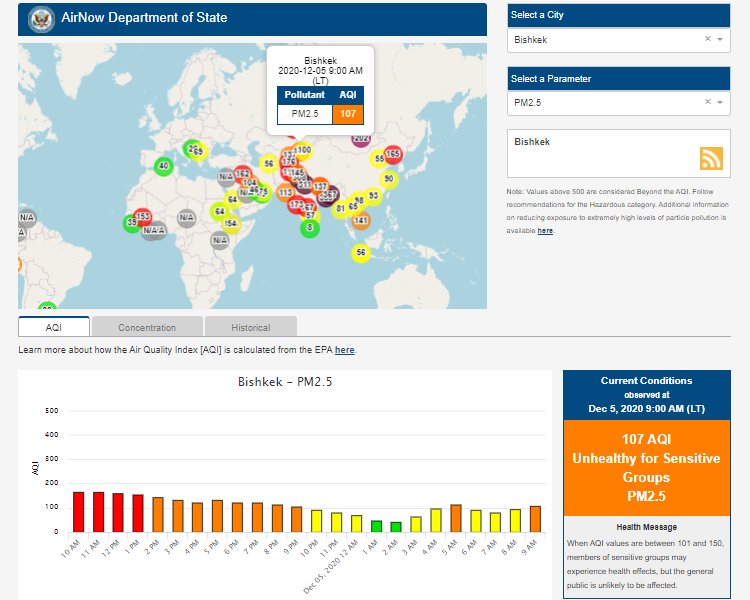Open the Select a Parameter dropdown arrow
The width and height of the screenshot is (750, 600).
point(720,102)
